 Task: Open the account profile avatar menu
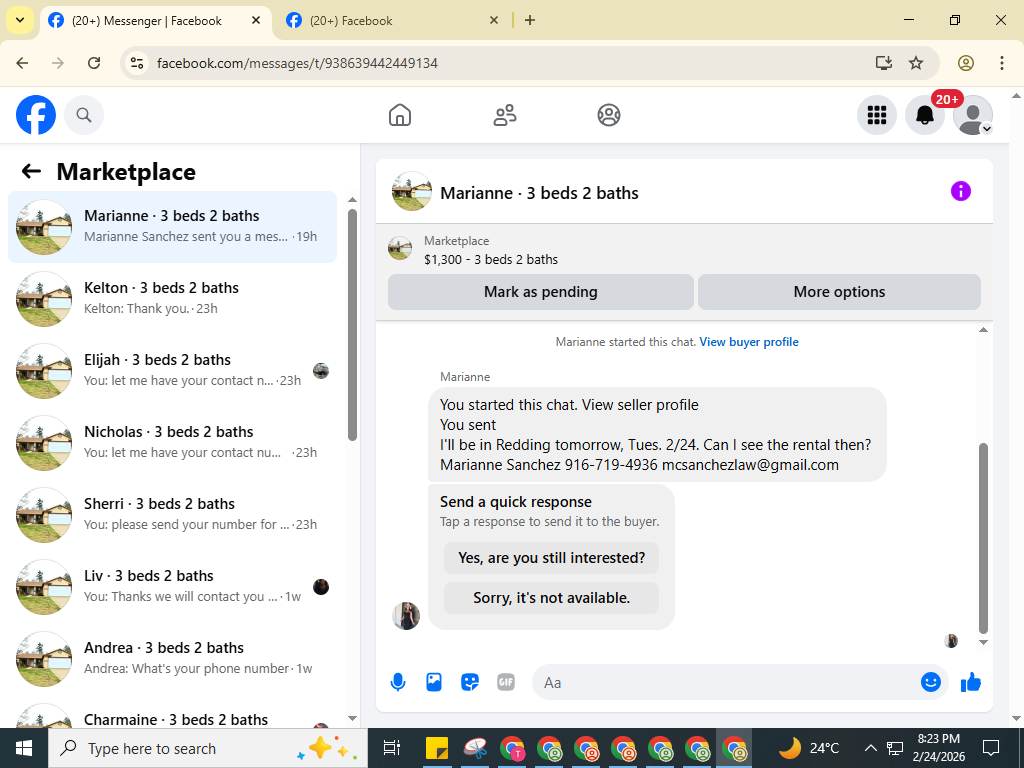pyautogui.click(x=973, y=115)
